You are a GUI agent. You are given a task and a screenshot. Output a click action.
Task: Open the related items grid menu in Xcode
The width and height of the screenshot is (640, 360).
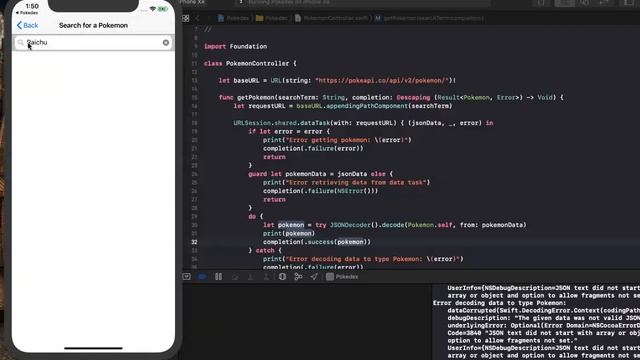coord(186,18)
